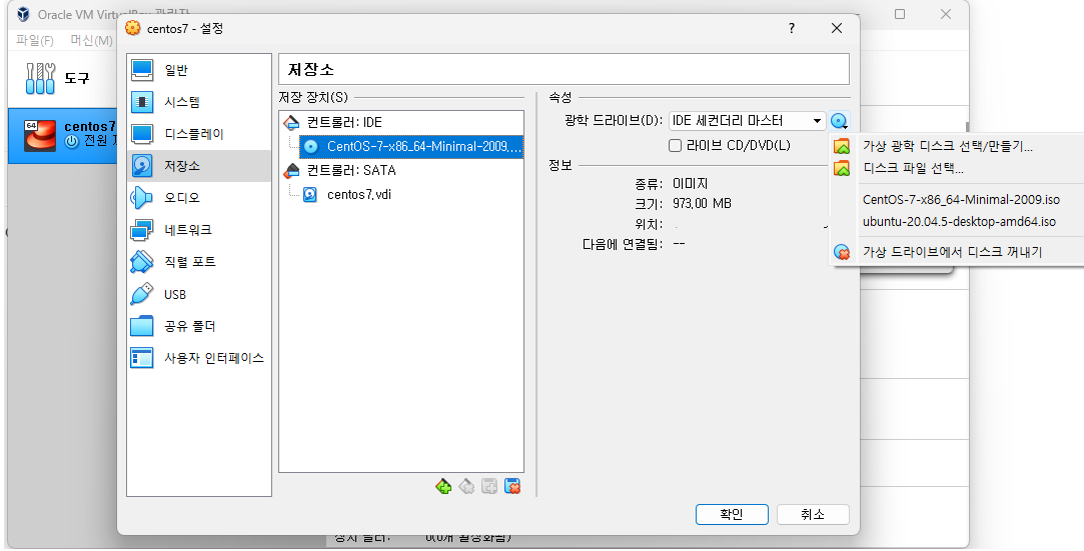The image size is (1084, 551).
Task: Click the 저장소 disk icon in sidebar
Action: (142, 166)
